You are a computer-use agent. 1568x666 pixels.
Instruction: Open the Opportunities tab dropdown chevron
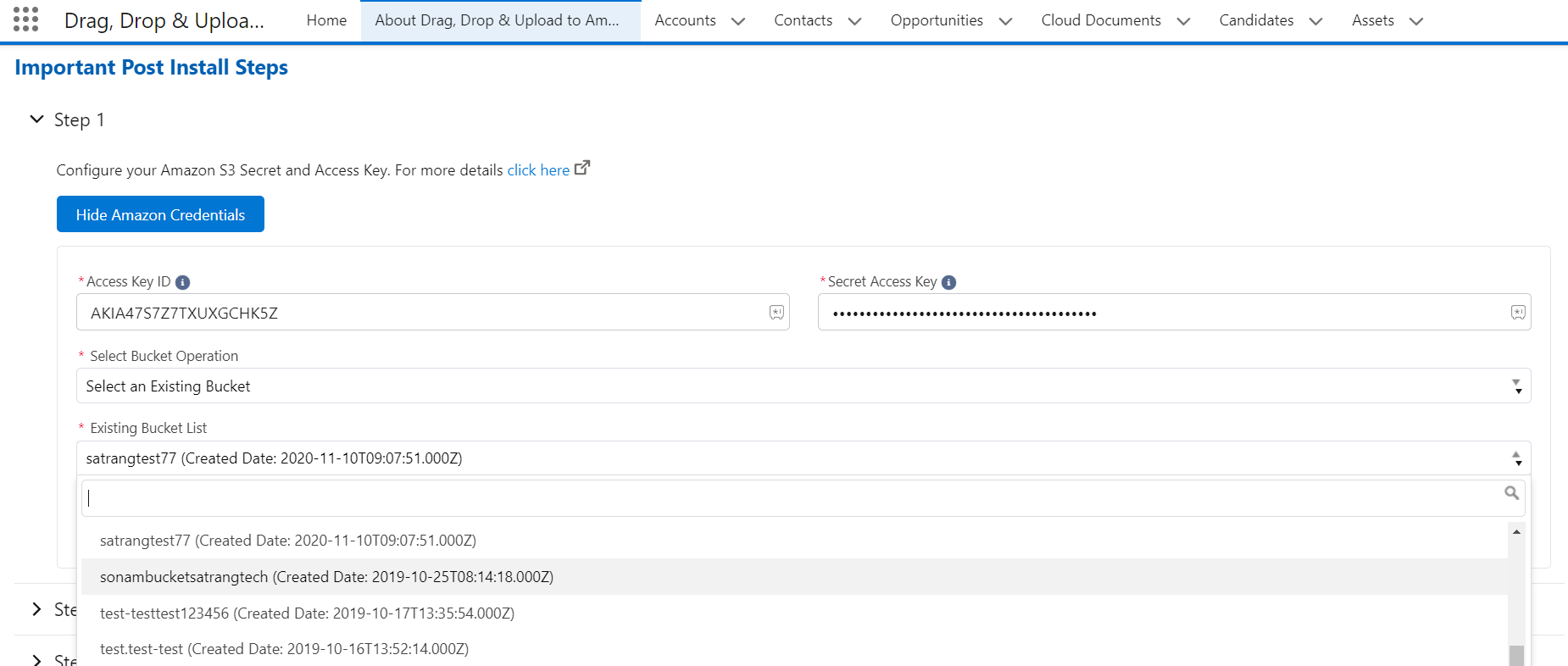(x=1005, y=21)
